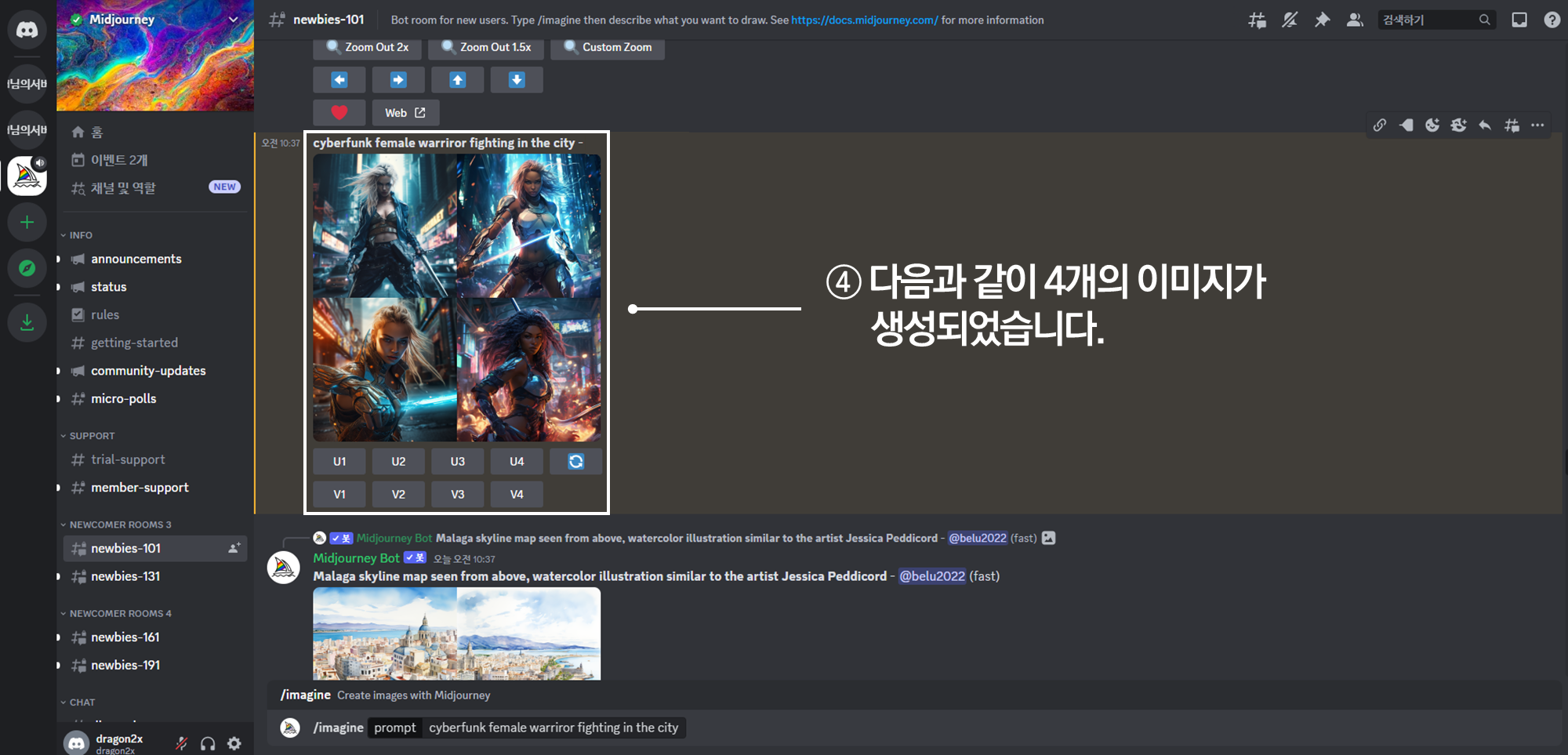The image size is (1568, 755).
Task: Favorite the image with heart button
Action: pyautogui.click(x=339, y=113)
